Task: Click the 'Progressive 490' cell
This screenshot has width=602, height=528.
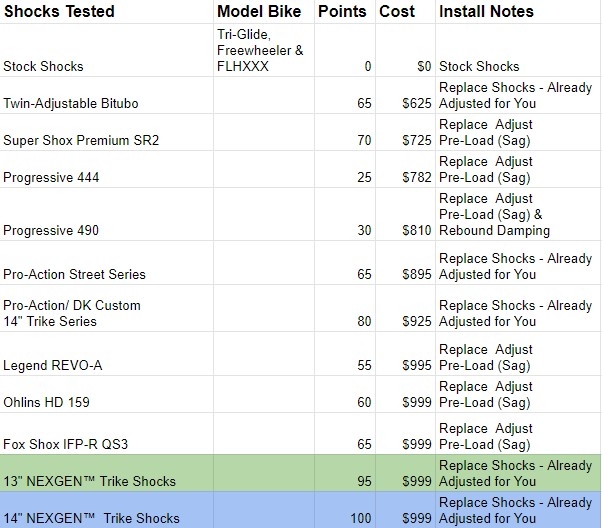Action: pyautogui.click(x=107, y=214)
